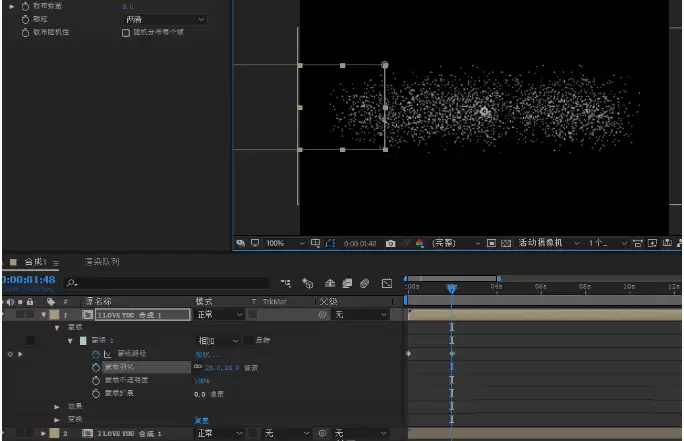
Task: Enable the random distribution checkbox
Action: tap(126, 33)
